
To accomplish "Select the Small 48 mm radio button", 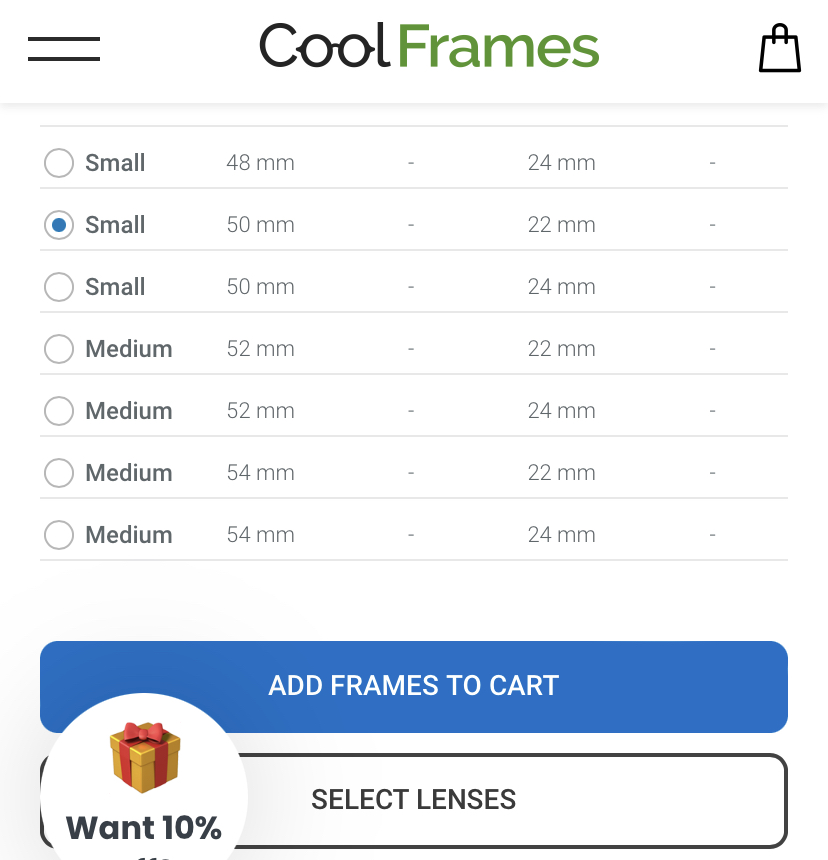I will (x=59, y=163).
